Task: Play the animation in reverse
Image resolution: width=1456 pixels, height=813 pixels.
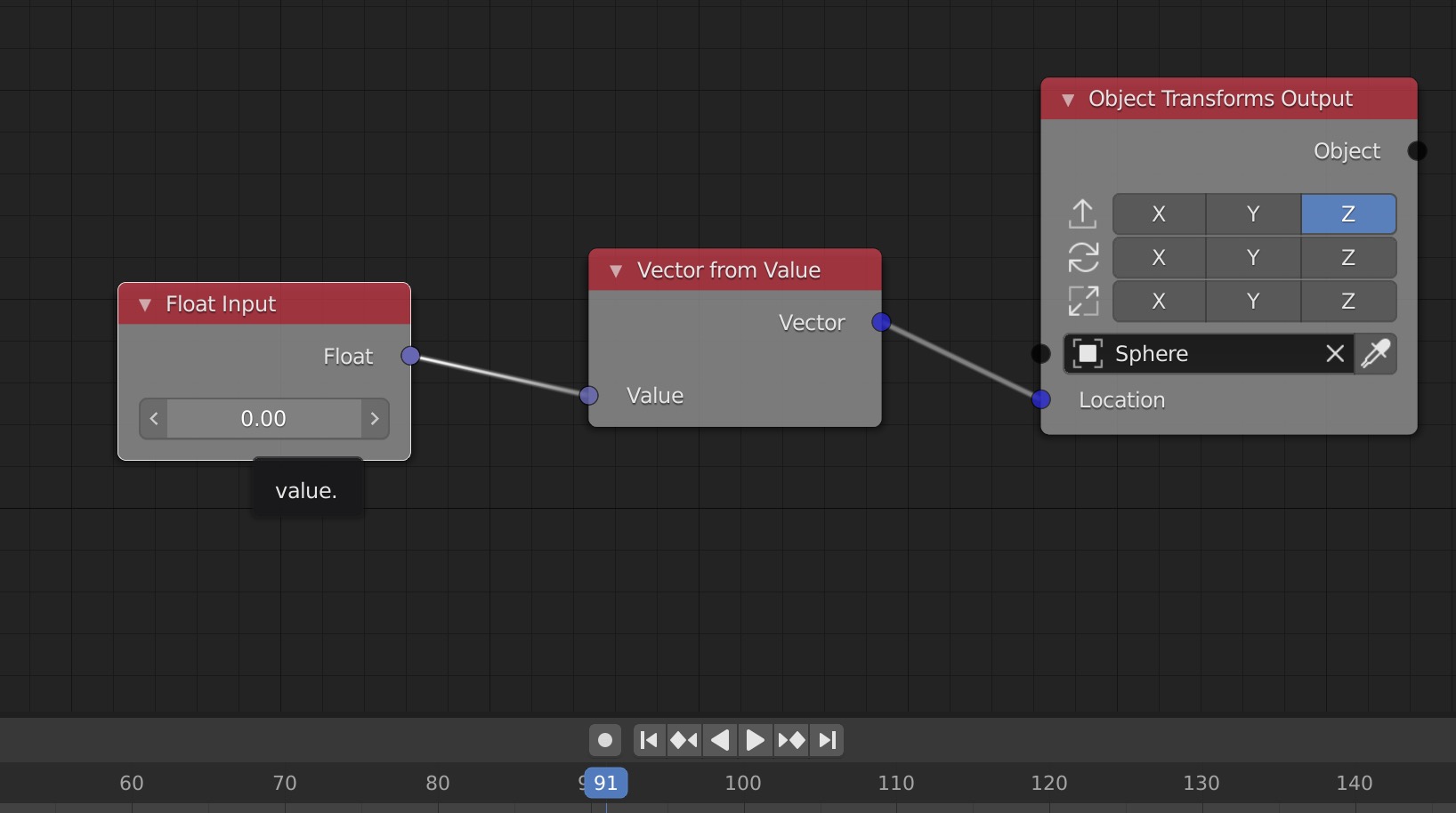Action: 720,740
